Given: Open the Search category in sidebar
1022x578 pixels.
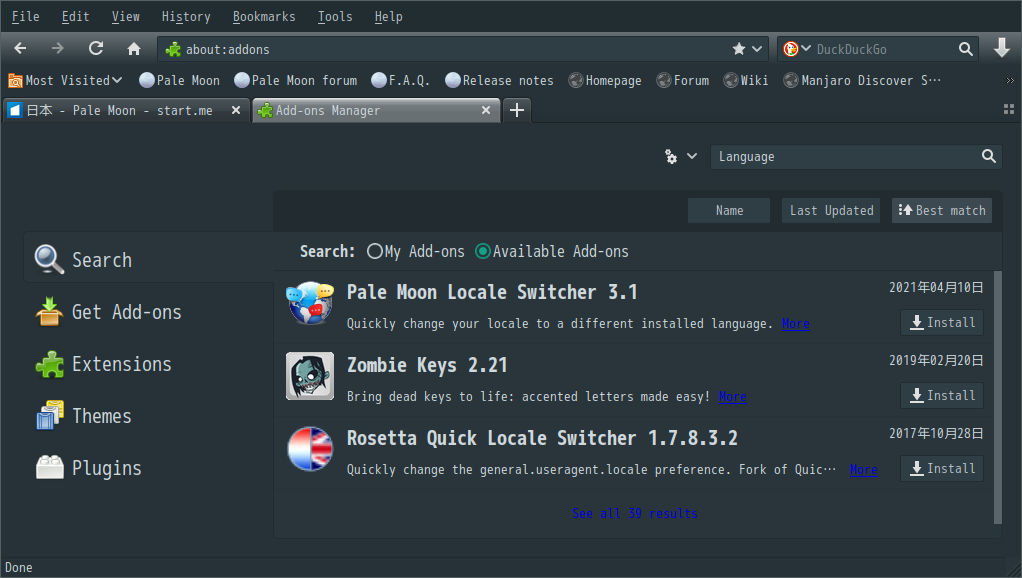Looking at the screenshot, I should pyautogui.click(x=149, y=259).
